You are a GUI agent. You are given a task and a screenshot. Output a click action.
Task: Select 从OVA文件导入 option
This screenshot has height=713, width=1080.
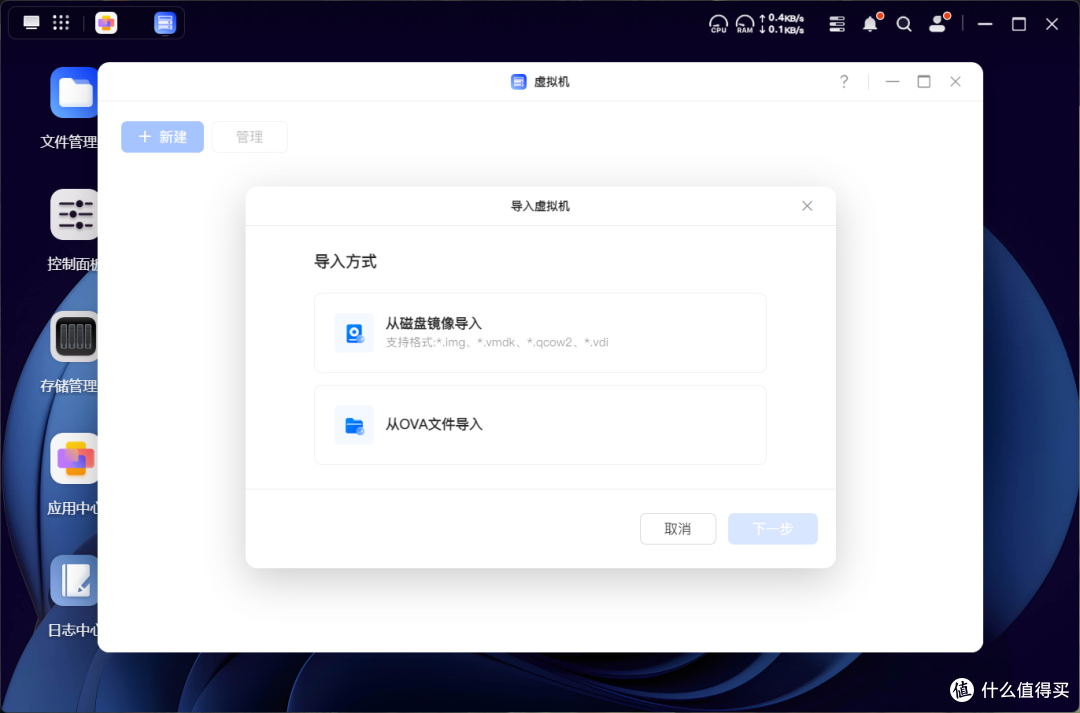tap(540, 424)
